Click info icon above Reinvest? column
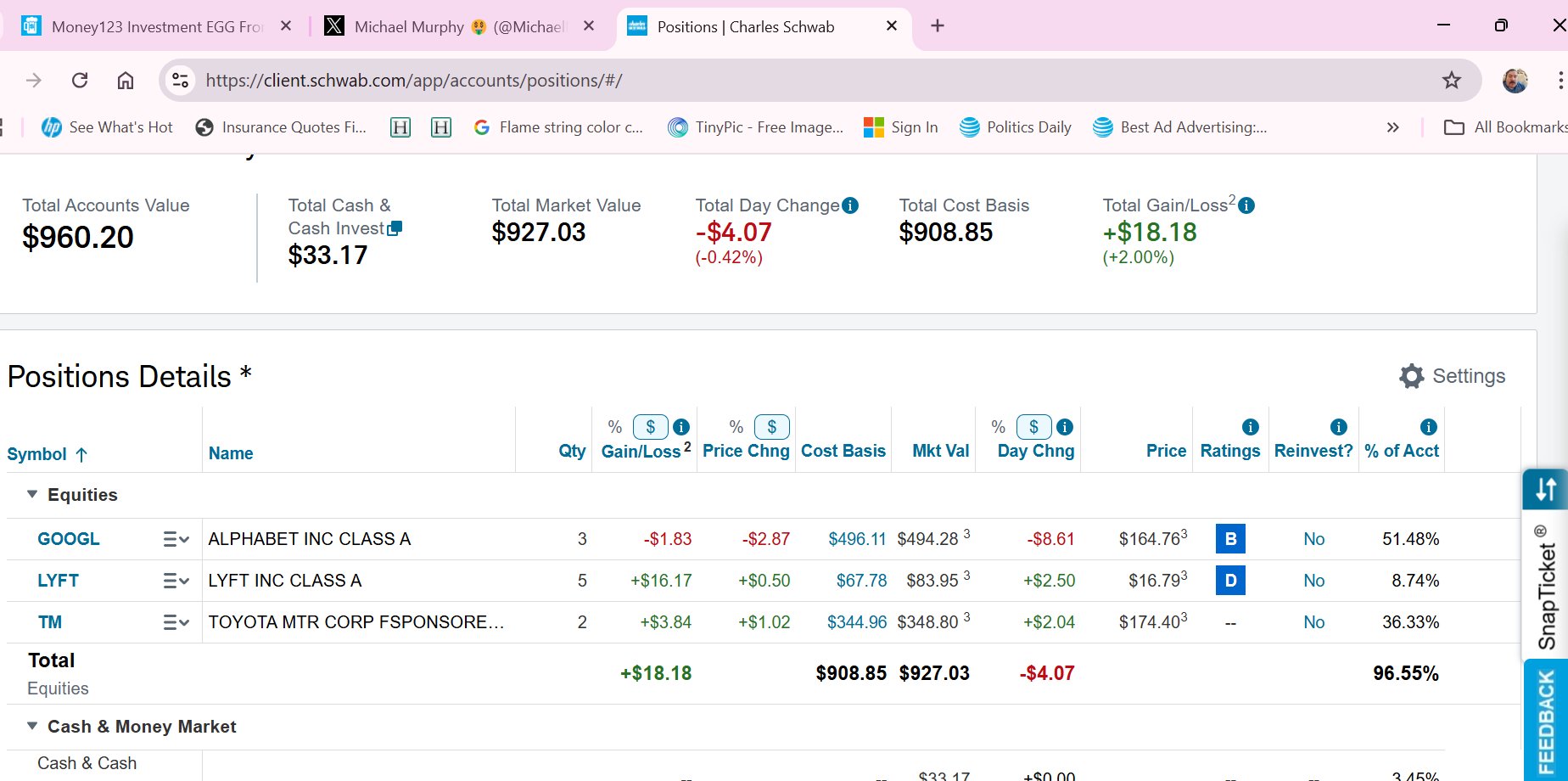The height and width of the screenshot is (781, 1568). point(1339,427)
